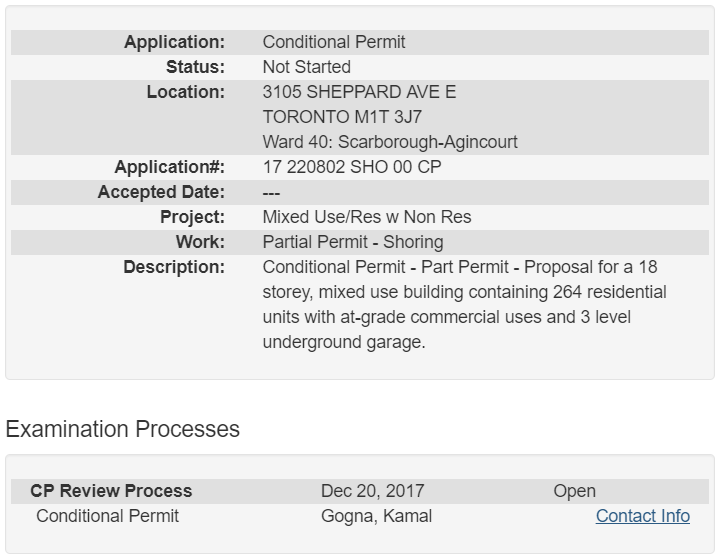The height and width of the screenshot is (558, 719).
Task: Click Ward 40: Scarborough-Agincourt text
Action: click(390, 142)
